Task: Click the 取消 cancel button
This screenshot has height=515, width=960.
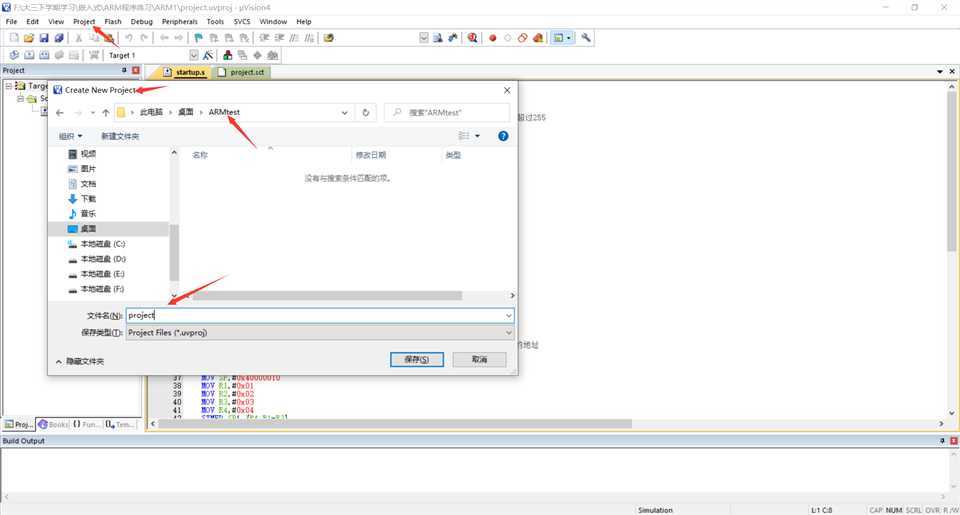Action: click(x=479, y=359)
